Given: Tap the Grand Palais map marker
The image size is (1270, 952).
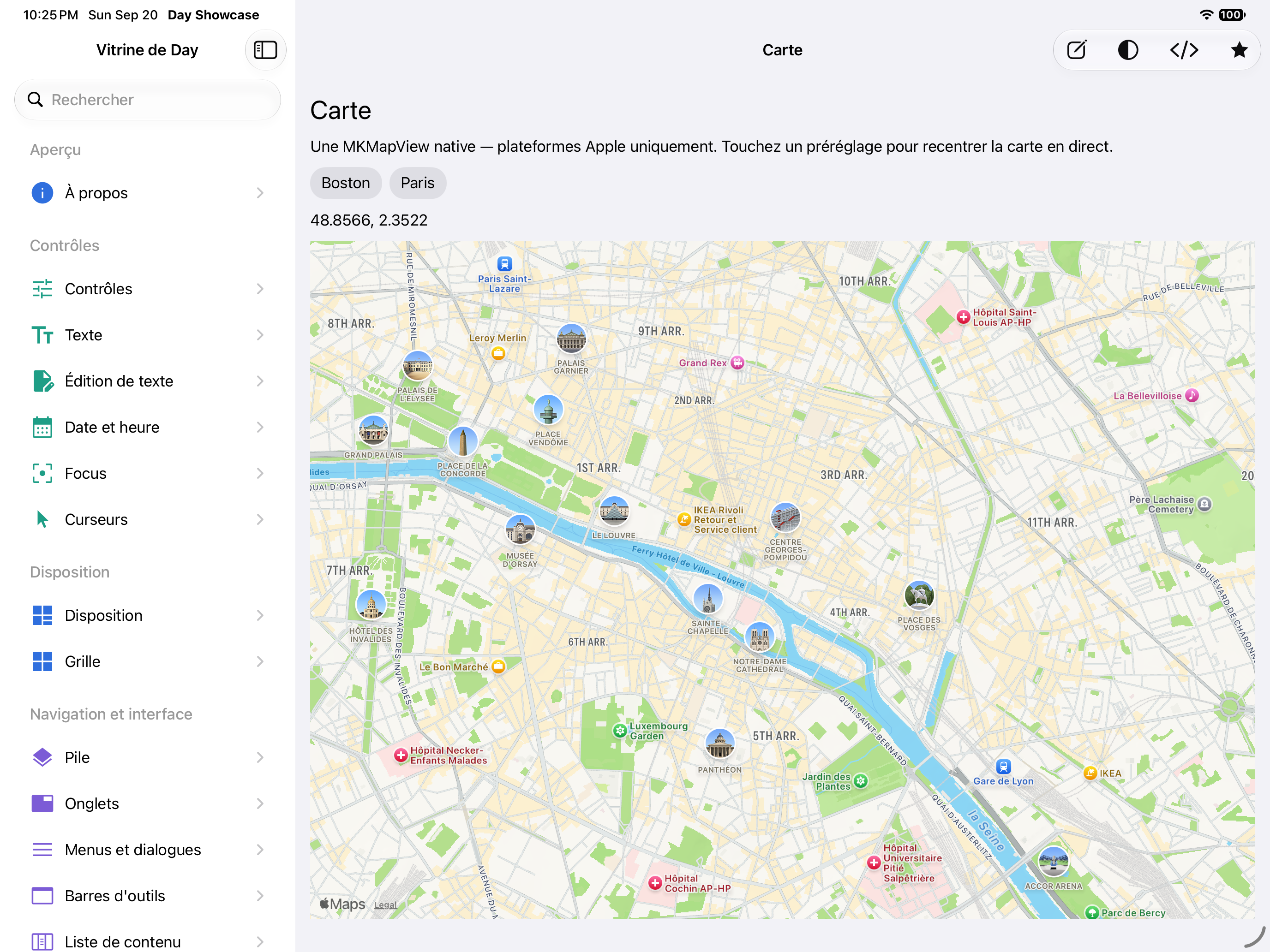Looking at the screenshot, I should [x=373, y=430].
